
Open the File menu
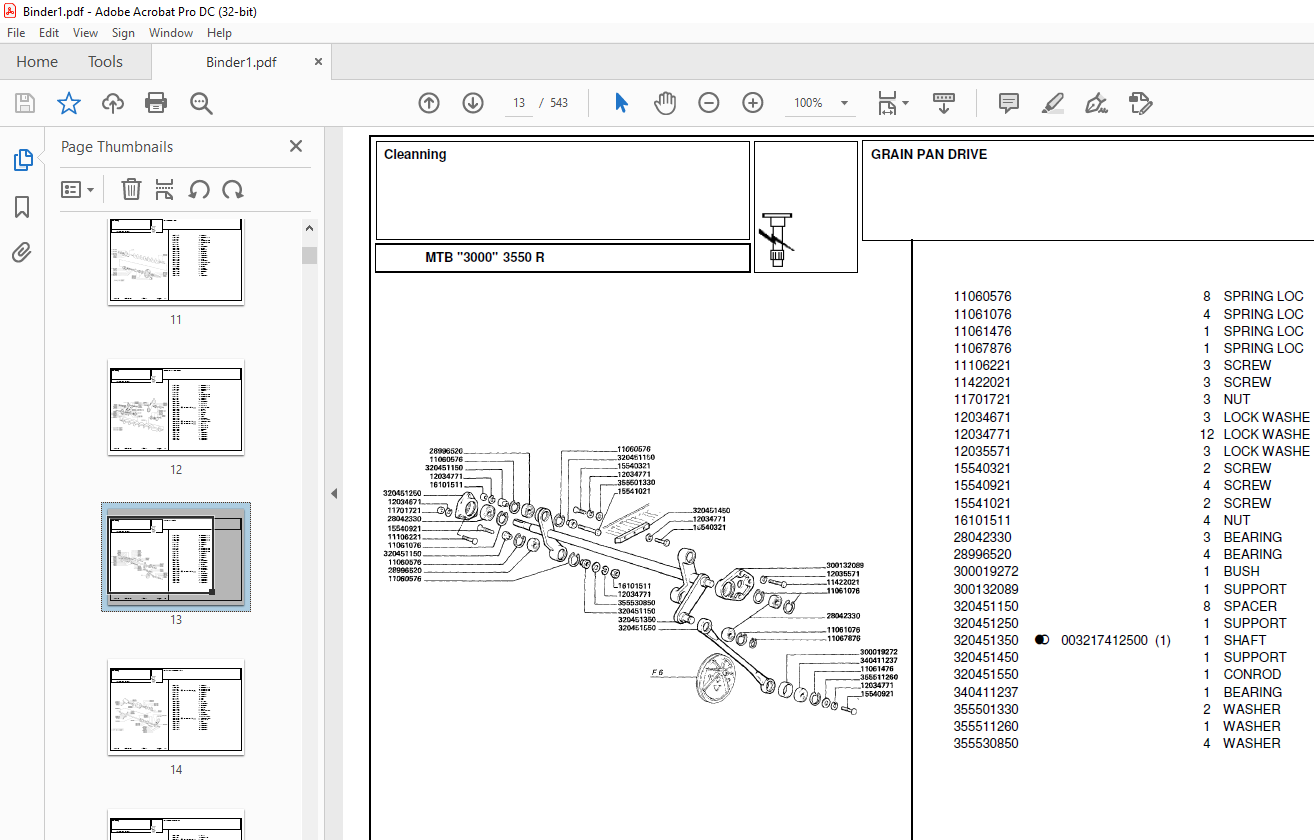click(16, 33)
